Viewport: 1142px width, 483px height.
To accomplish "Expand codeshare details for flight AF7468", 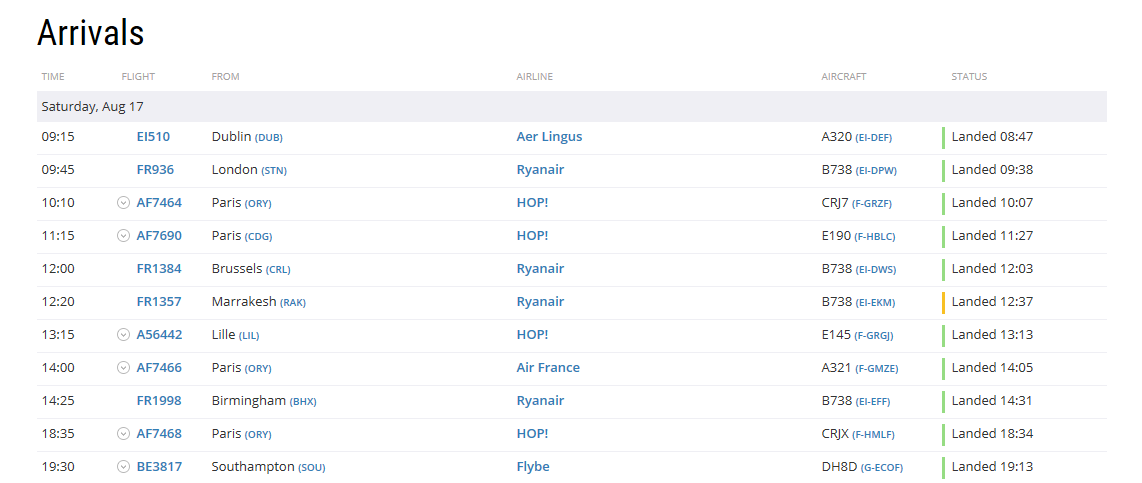I will click(124, 433).
